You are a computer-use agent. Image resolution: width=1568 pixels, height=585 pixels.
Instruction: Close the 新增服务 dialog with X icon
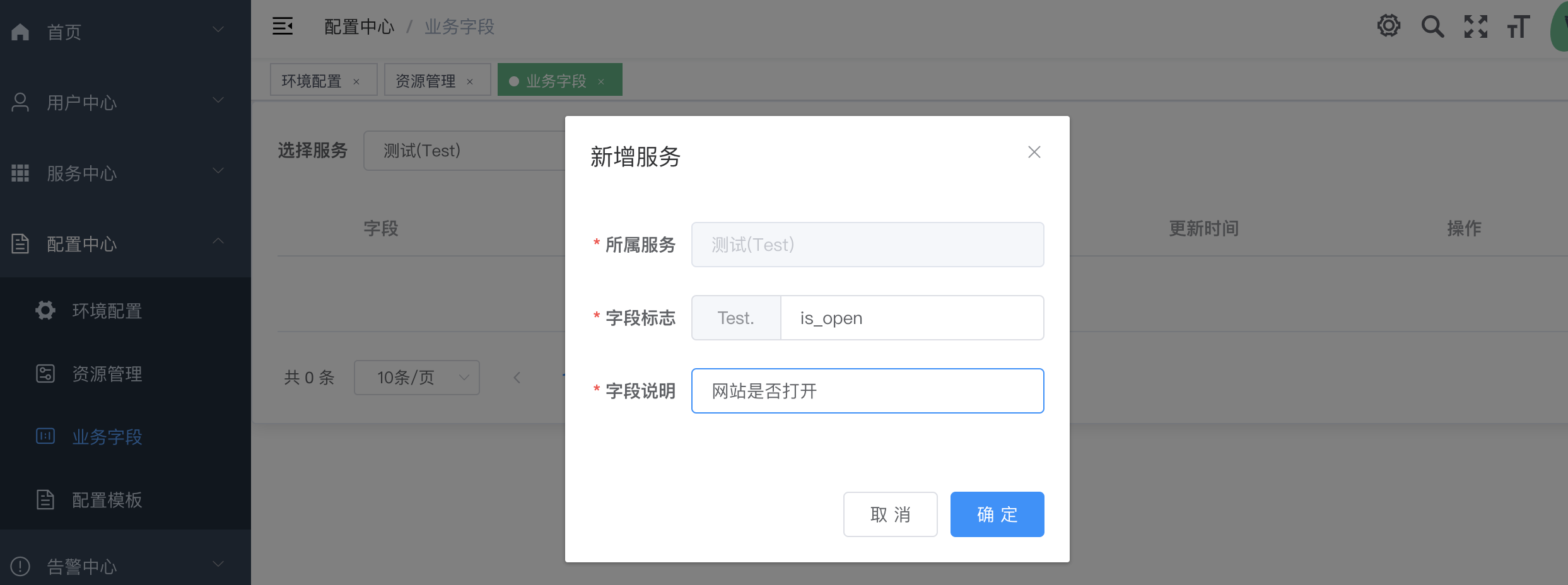(x=1034, y=152)
